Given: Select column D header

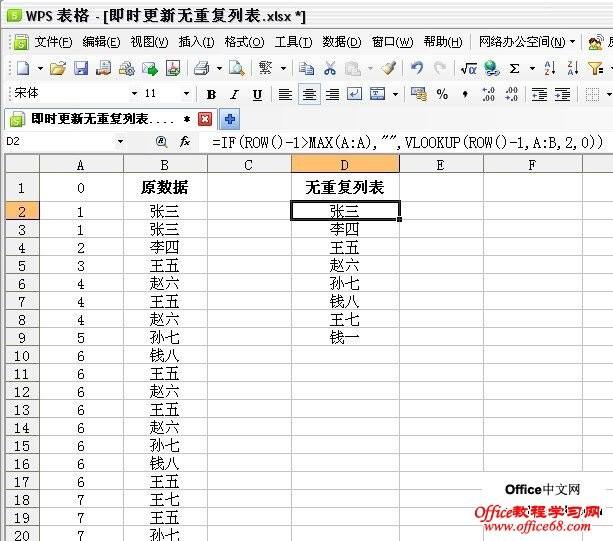Looking at the screenshot, I should coord(345,165).
